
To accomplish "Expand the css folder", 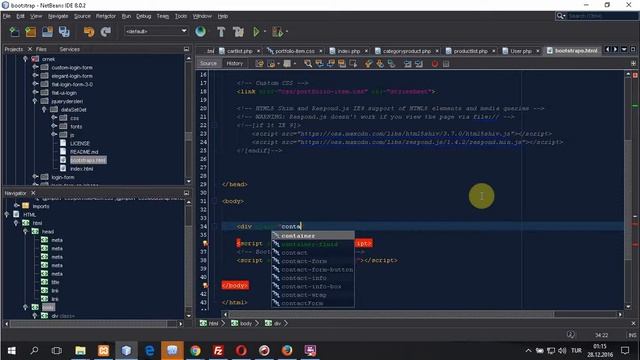I will pos(54,118).
